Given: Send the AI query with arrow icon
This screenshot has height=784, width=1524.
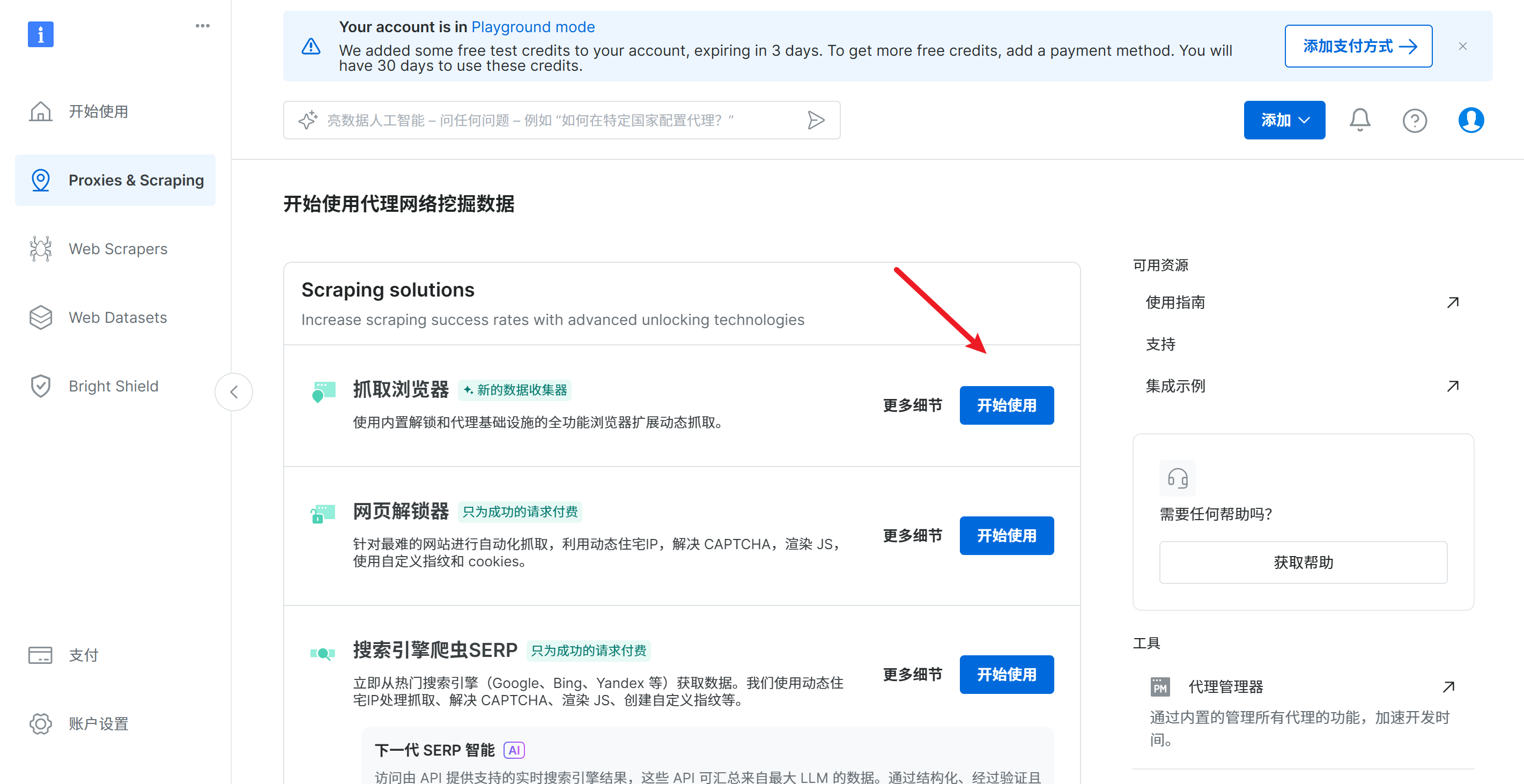Looking at the screenshot, I should point(816,120).
